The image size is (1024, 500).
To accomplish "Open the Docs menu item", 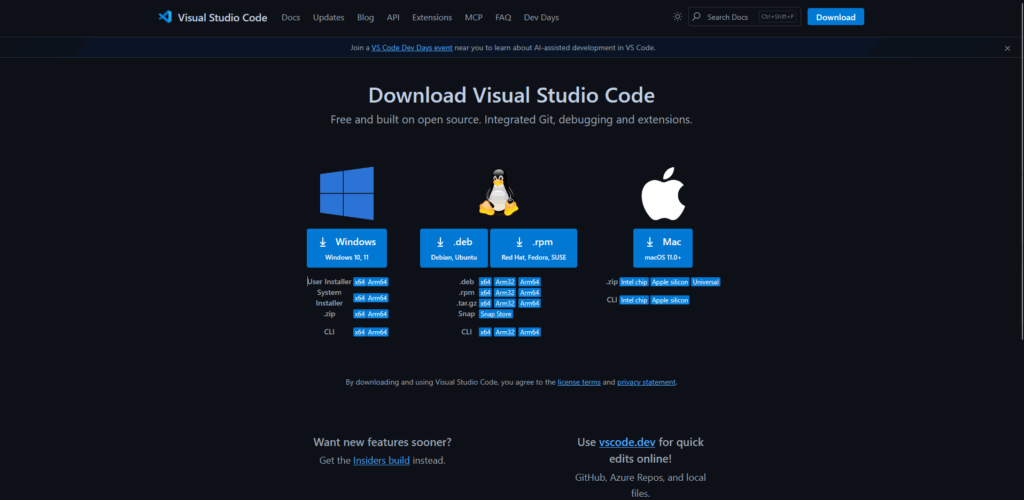I will click(291, 18).
